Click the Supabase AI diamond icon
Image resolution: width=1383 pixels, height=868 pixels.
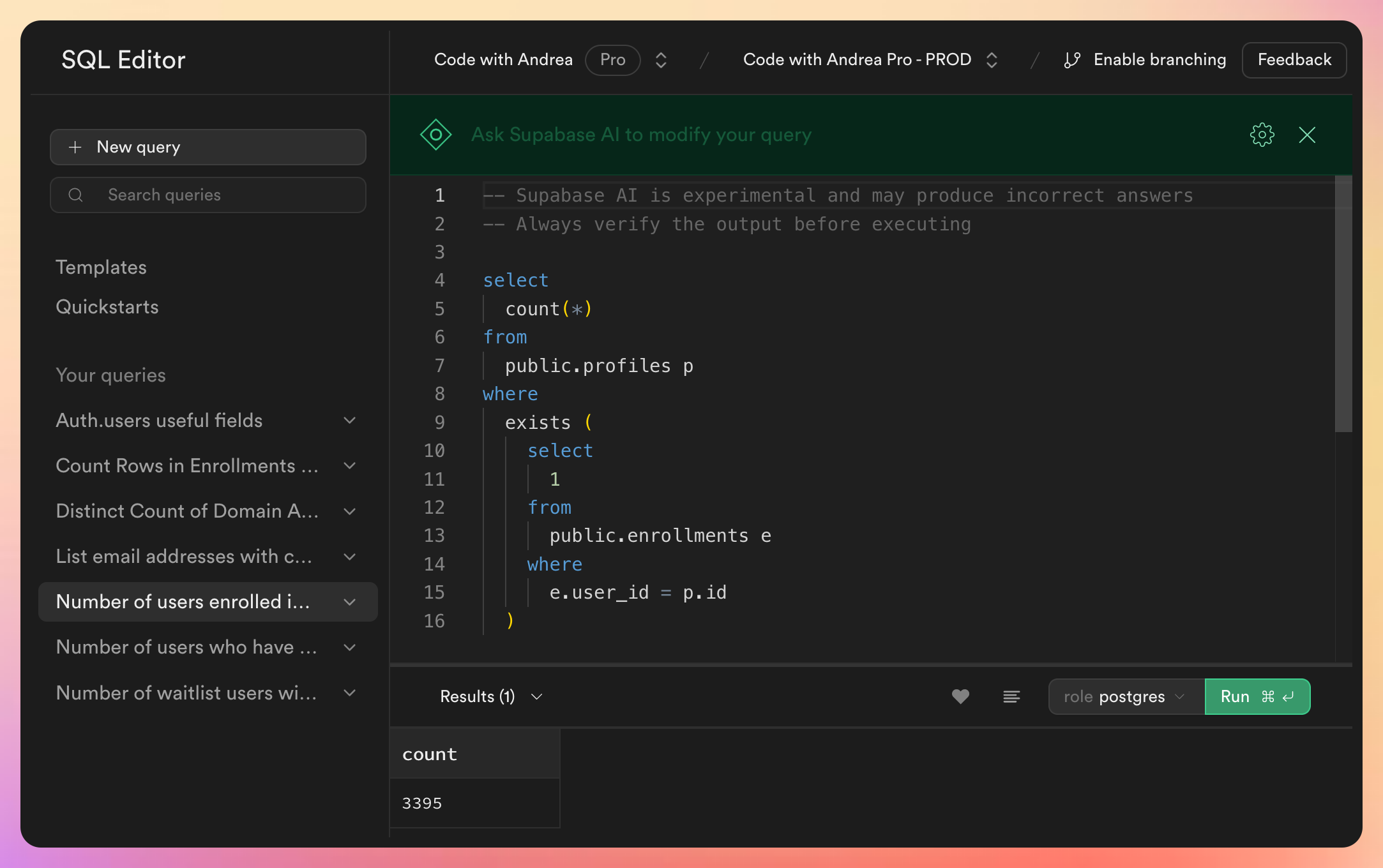coord(436,135)
